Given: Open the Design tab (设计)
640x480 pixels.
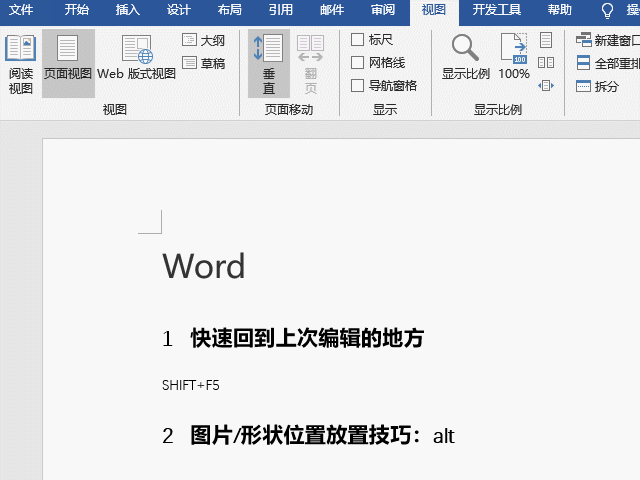Looking at the screenshot, I should [x=178, y=10].
